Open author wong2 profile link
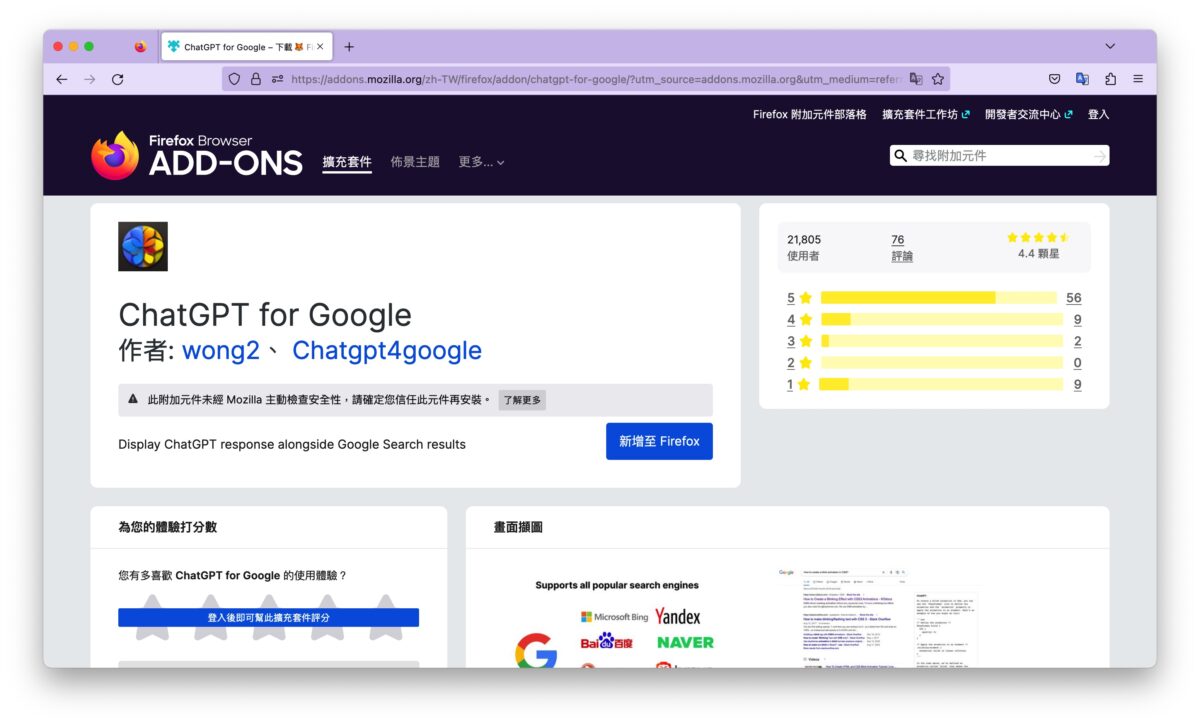Viewport: 1200px width, 725px height. pyautogui.click(x=221, y=351)
